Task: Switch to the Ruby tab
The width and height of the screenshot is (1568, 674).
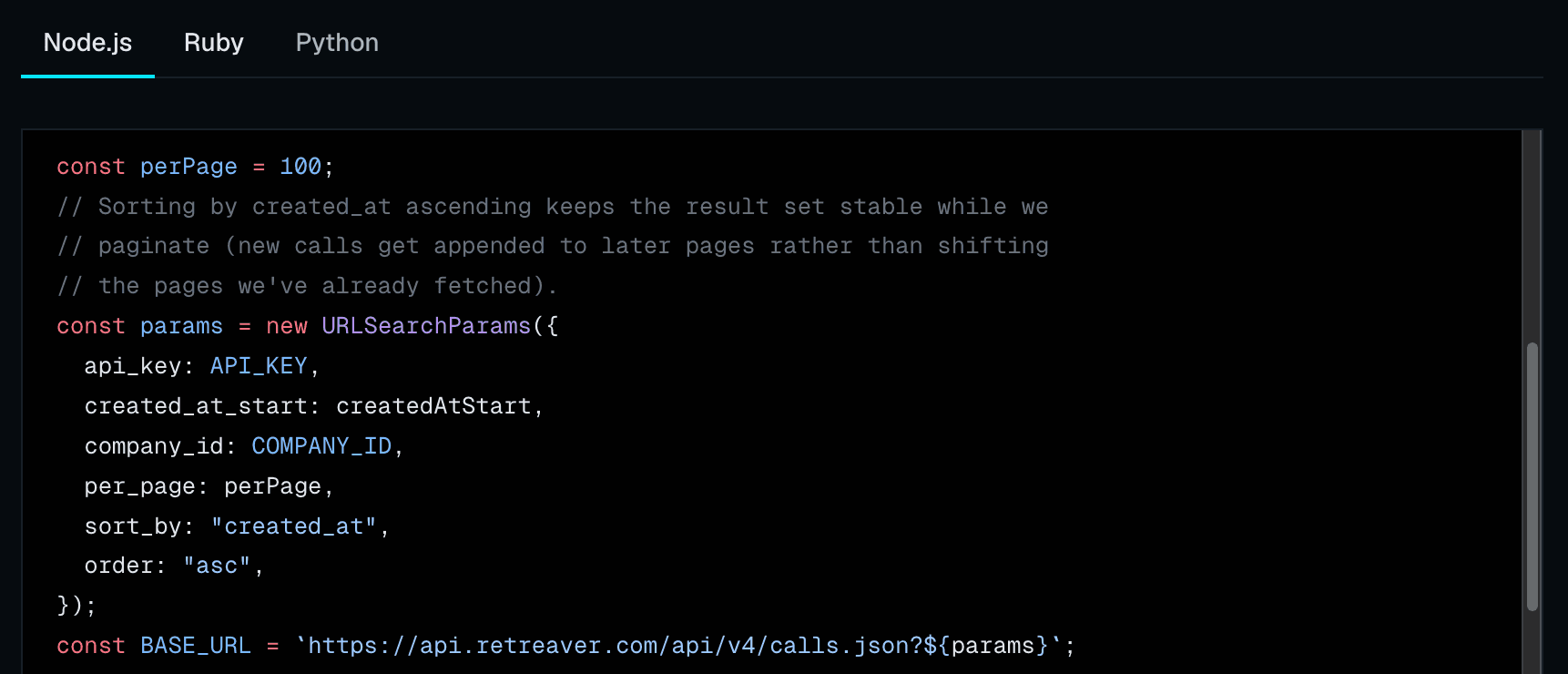Action: (214, 43)
